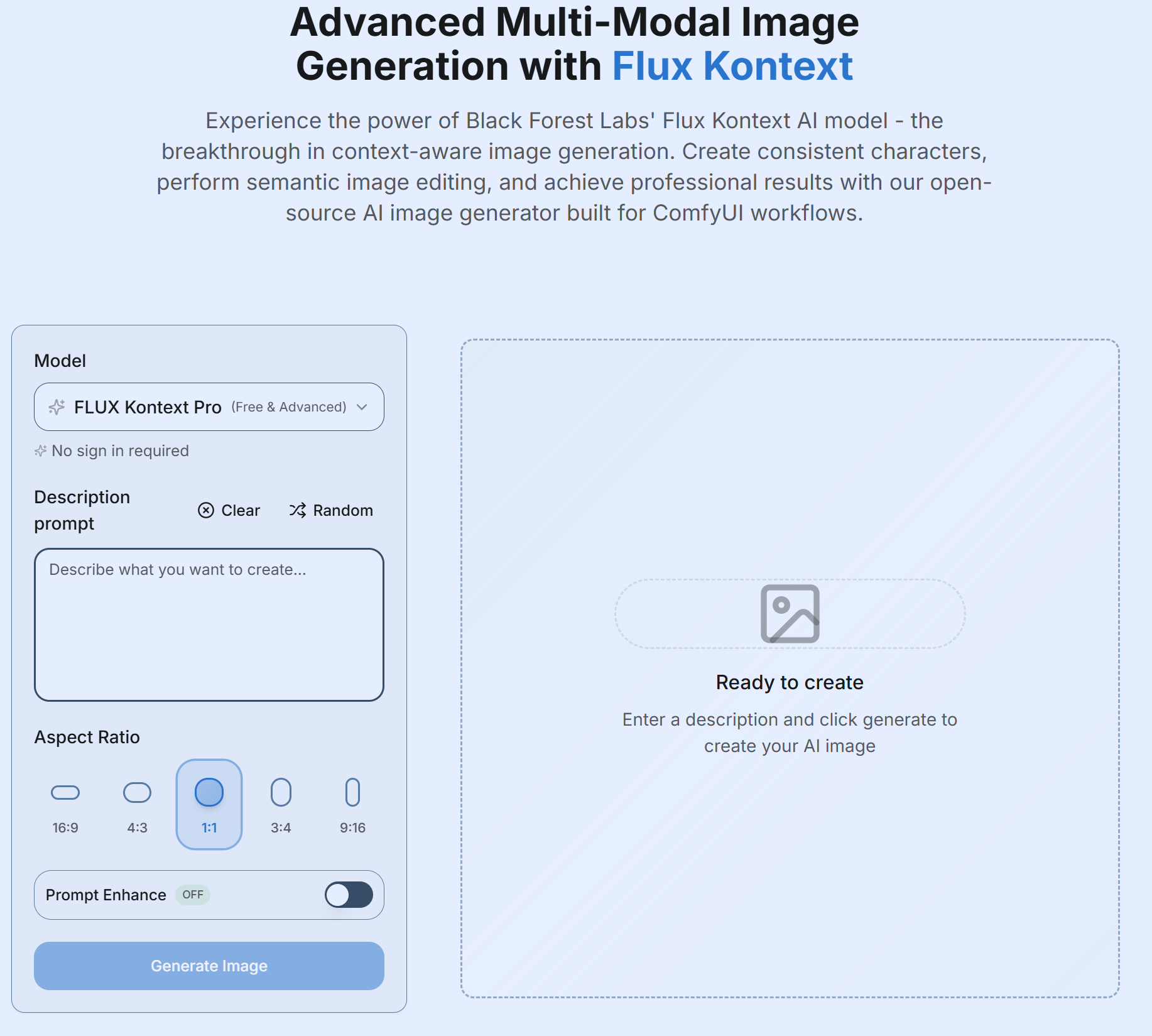Open the FLUX Kontext Pro model dropdown
The height and width of the screenshot is (1036, 1152).
pyautogui.click(x=209, y=406)
